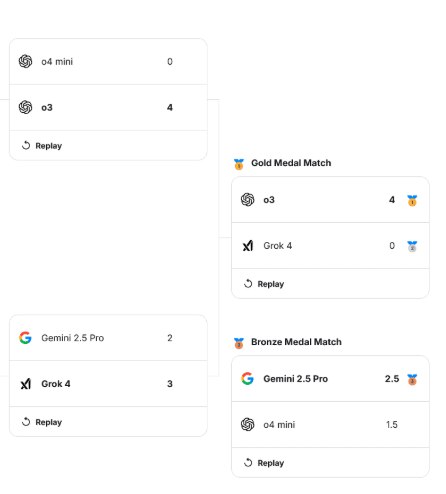Click the Google logo in bronze medal match

coord(247,379)
